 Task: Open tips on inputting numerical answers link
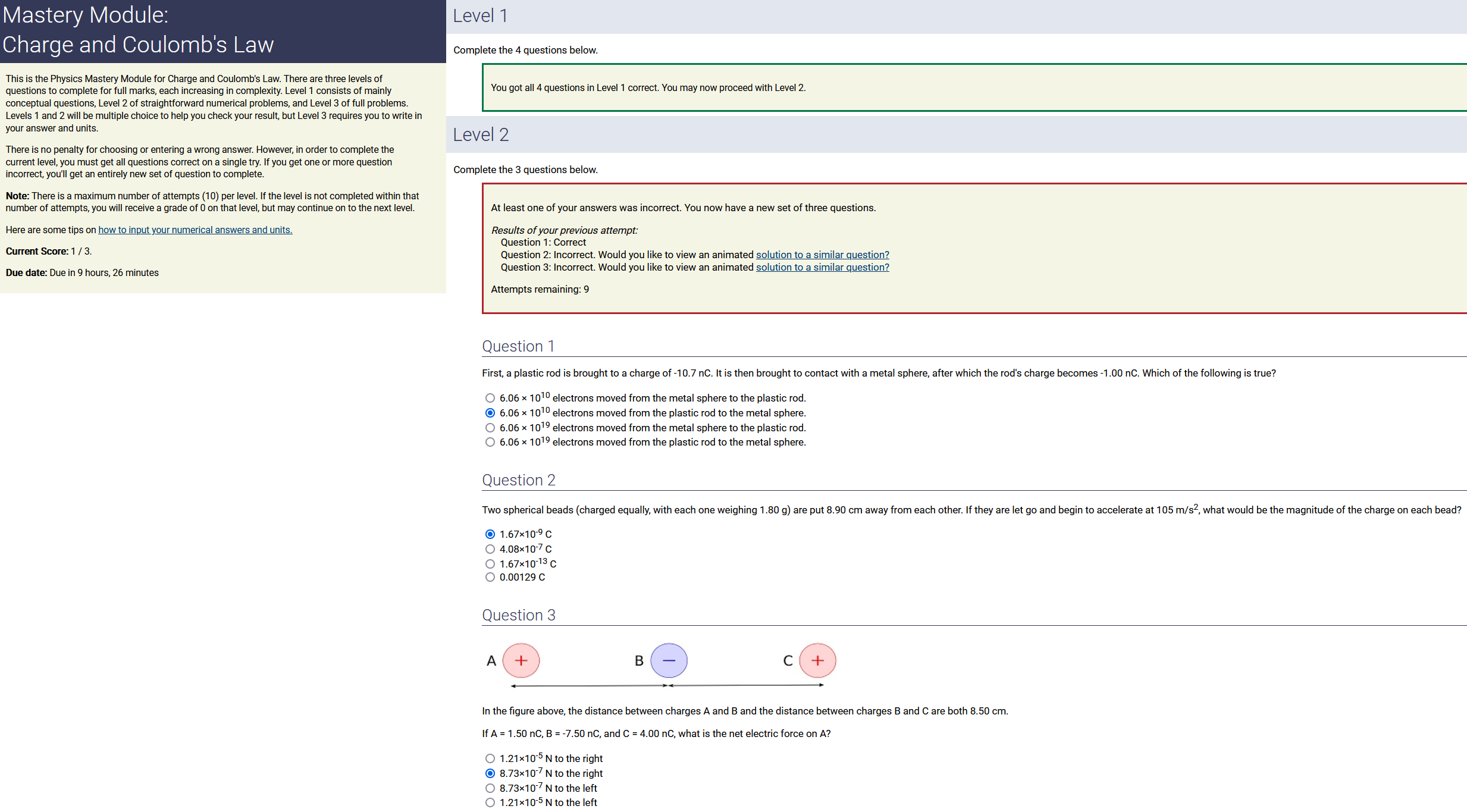(x=195, y=230)
